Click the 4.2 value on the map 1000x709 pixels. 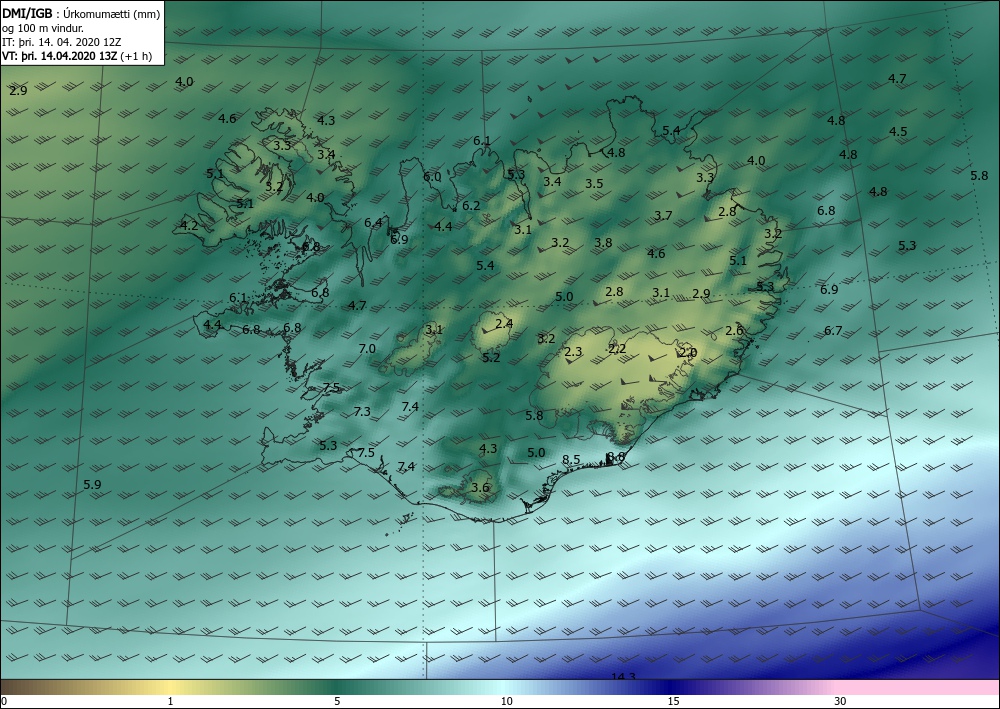click(x=189, y=225)
